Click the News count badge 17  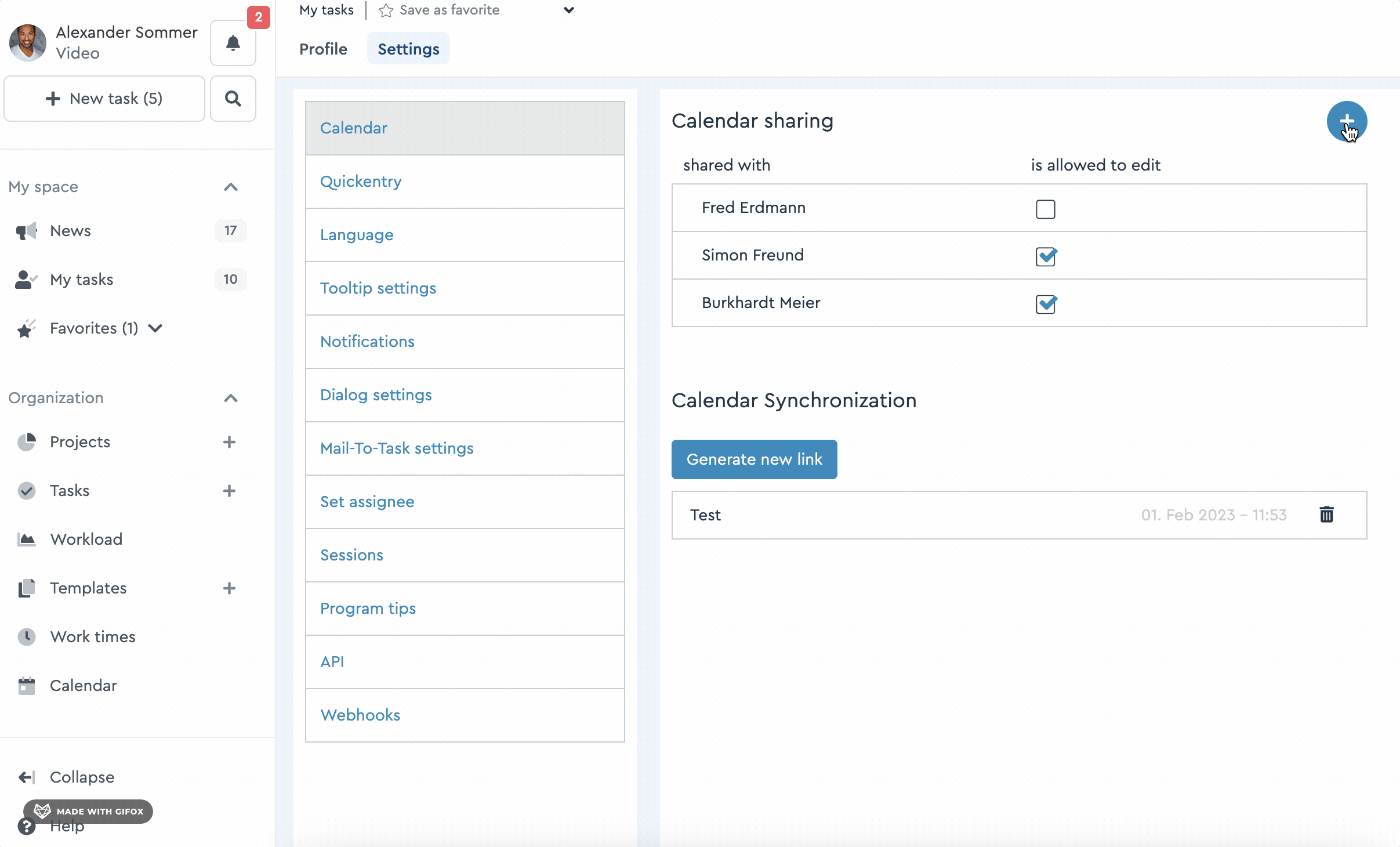pyautogui.click(x=230, y=231)
